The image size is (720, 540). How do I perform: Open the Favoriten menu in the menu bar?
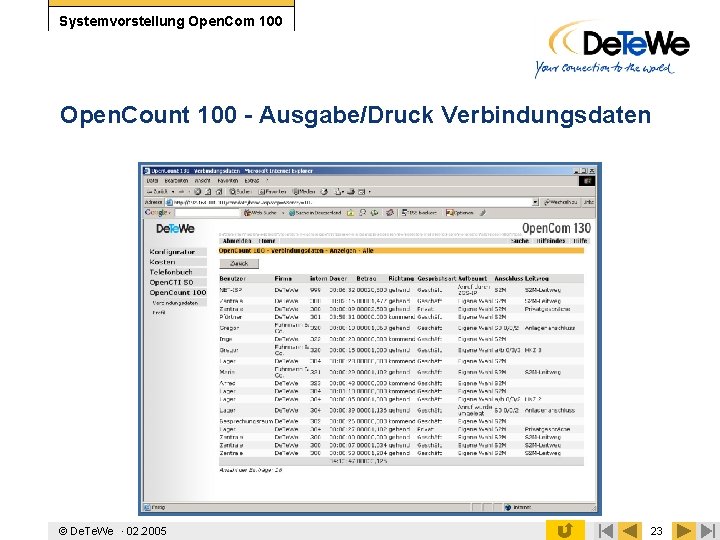click(x=228, y=181)
